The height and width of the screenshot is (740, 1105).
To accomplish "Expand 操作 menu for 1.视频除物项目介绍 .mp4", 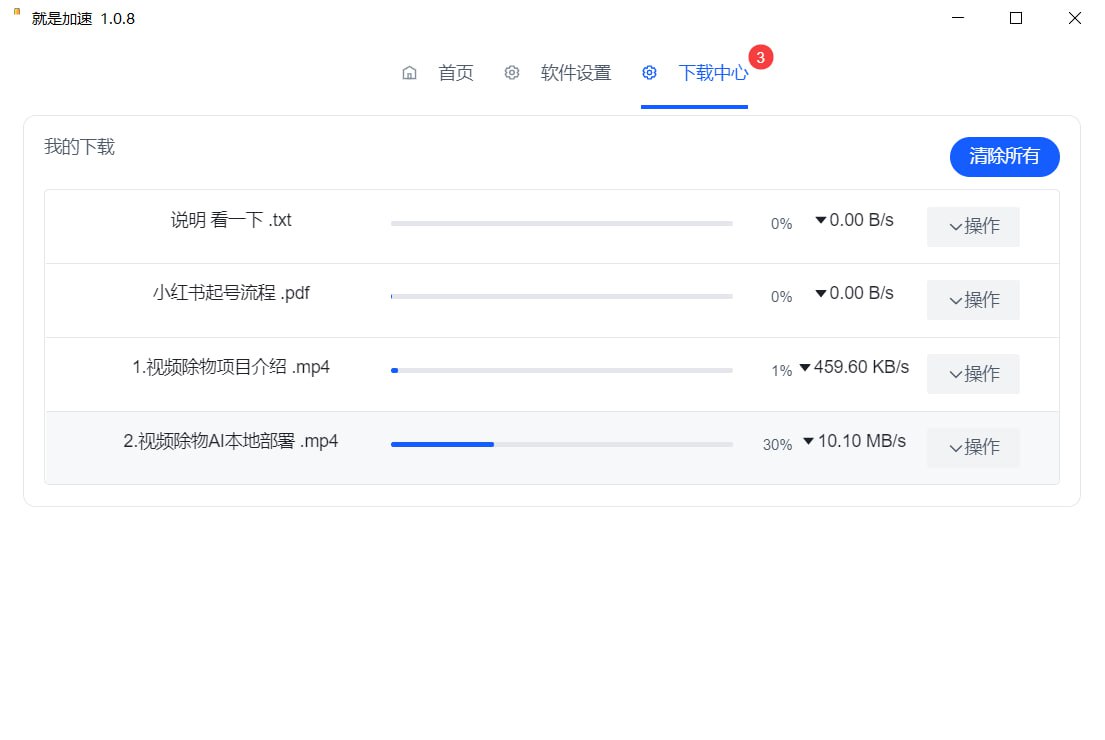I will point(973,374).
